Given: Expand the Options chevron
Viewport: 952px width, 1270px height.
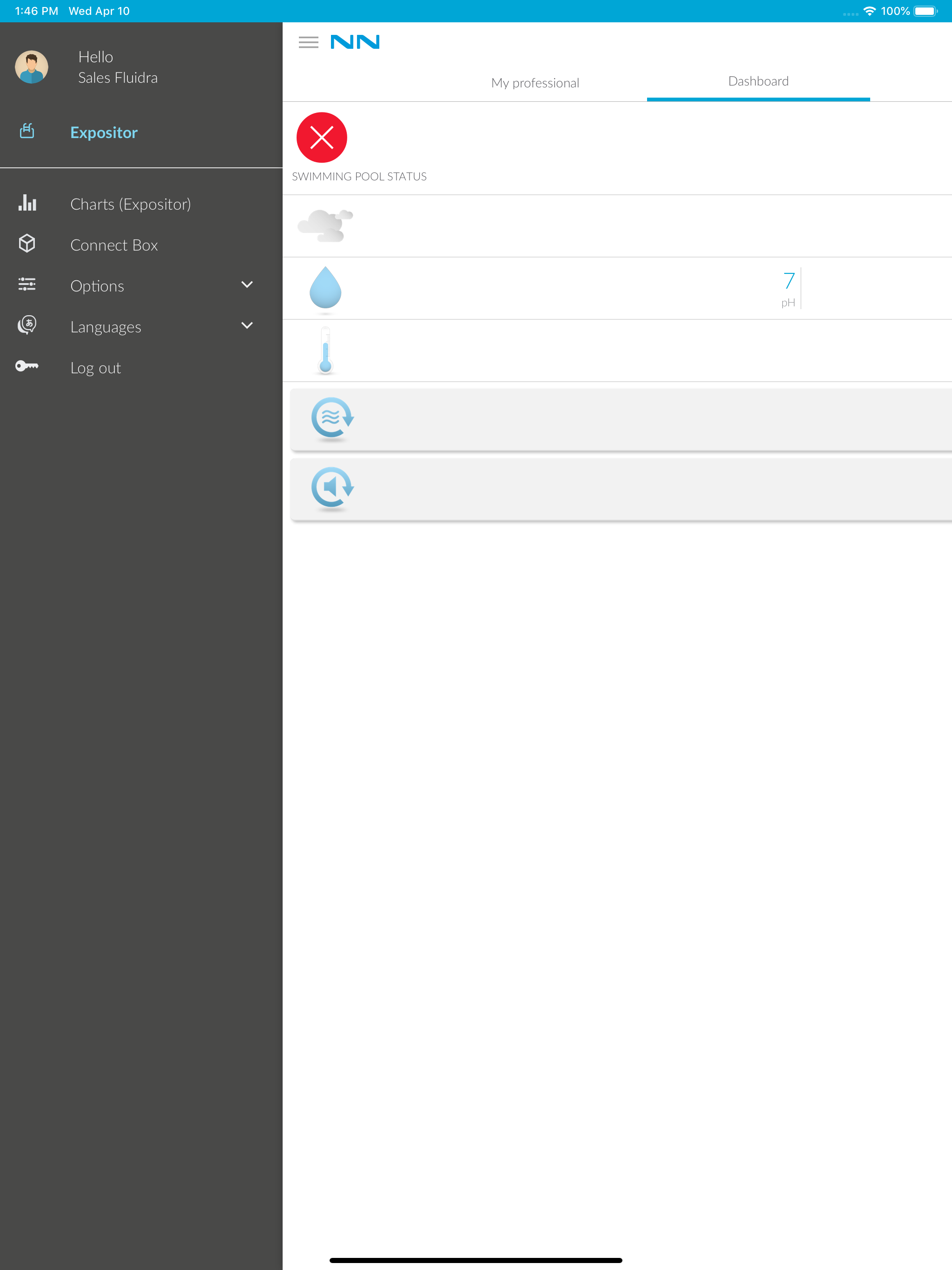Looking at the screenshot, I should 247,285.
